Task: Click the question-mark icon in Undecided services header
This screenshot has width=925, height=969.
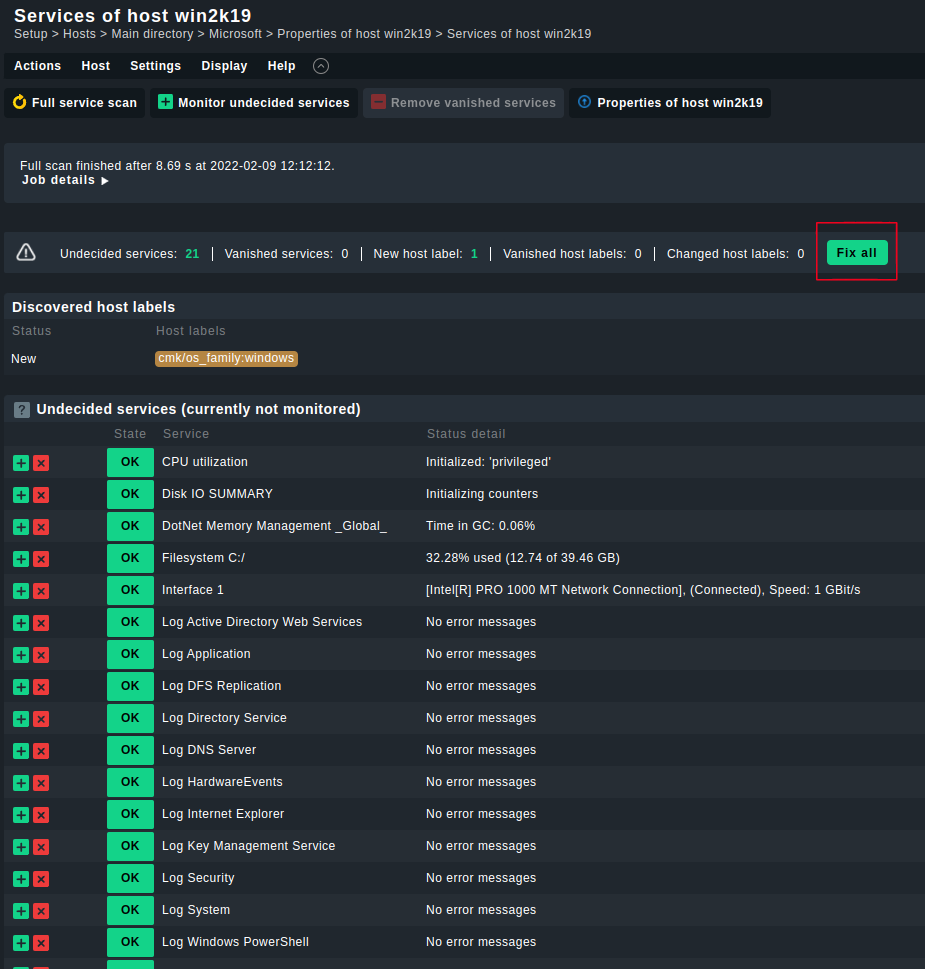Action: point(21,409)
